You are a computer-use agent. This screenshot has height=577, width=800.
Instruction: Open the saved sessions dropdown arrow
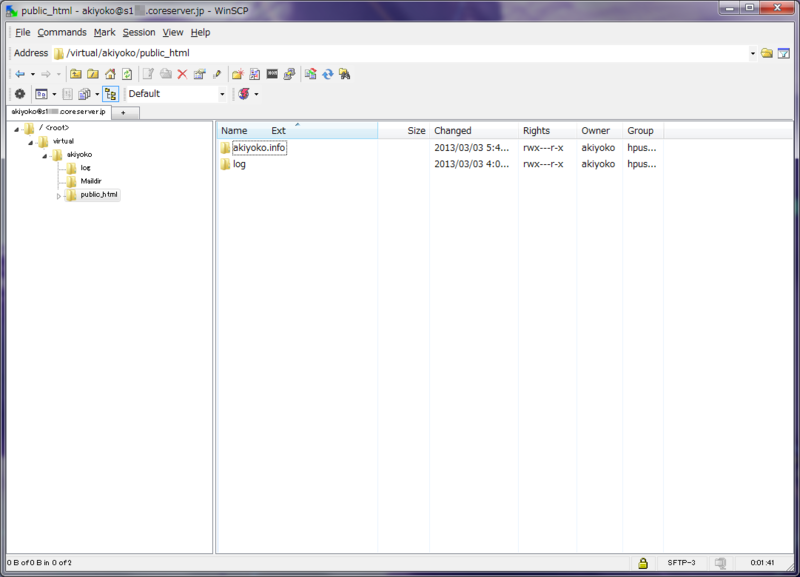coord(256,94)
